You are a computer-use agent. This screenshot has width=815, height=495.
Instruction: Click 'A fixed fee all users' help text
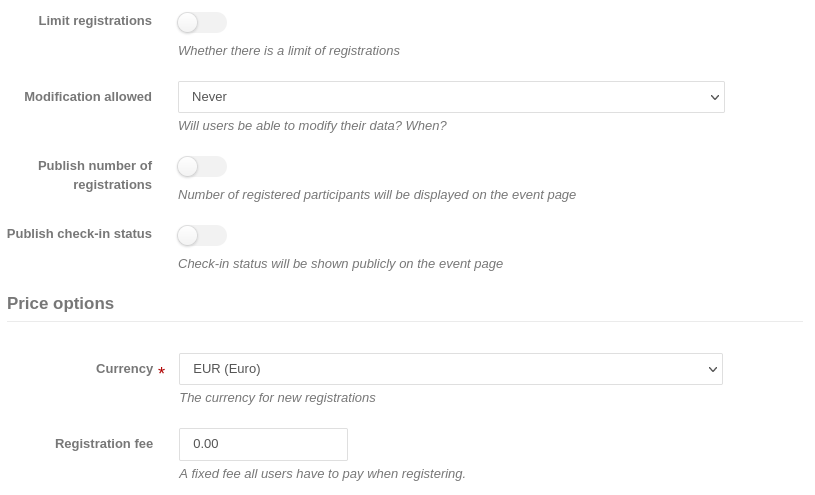[322, 474]
